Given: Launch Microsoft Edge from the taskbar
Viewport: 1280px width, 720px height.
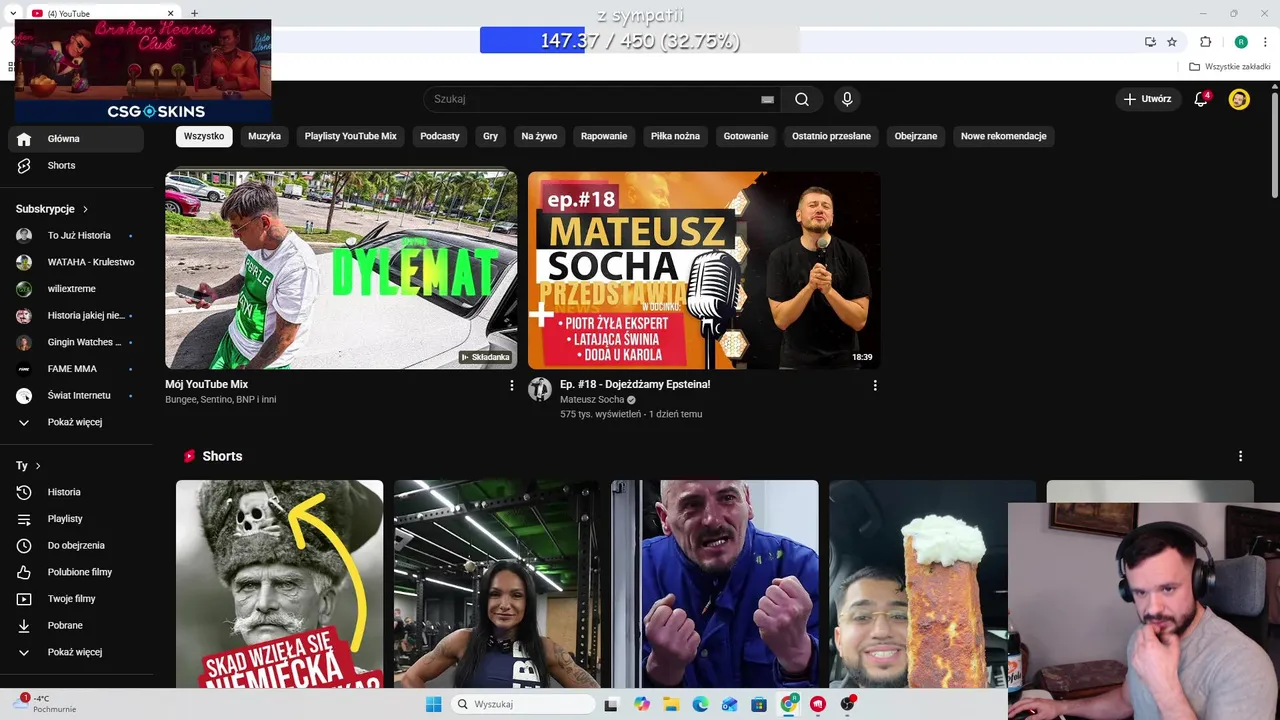Looking at the screenshot, I should [700, 704].
